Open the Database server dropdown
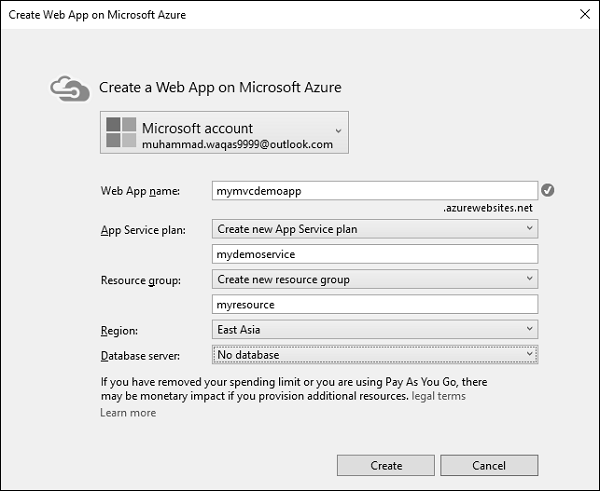600x491 pixels. point(529,354)
